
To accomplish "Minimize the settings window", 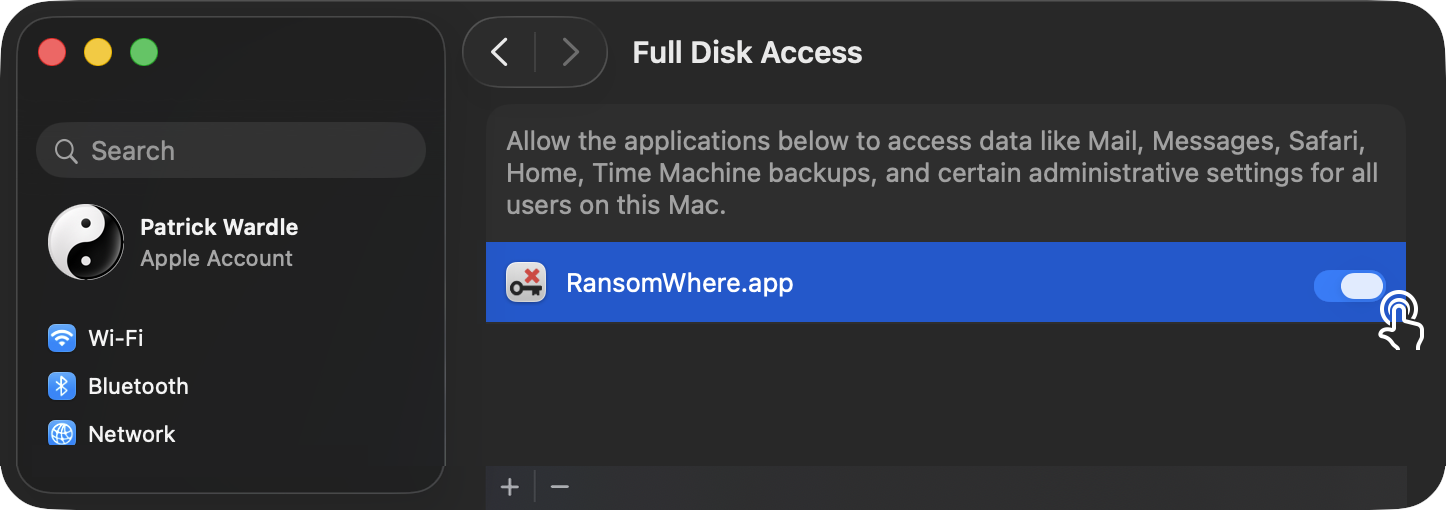I will tap(98, 52).
